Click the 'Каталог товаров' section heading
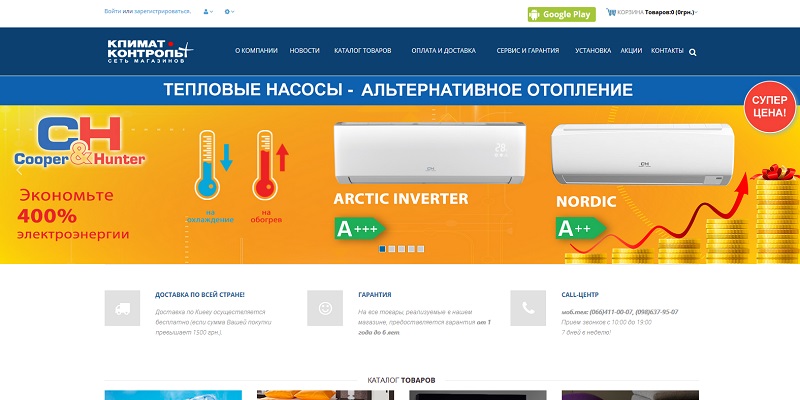 (401, 381)
